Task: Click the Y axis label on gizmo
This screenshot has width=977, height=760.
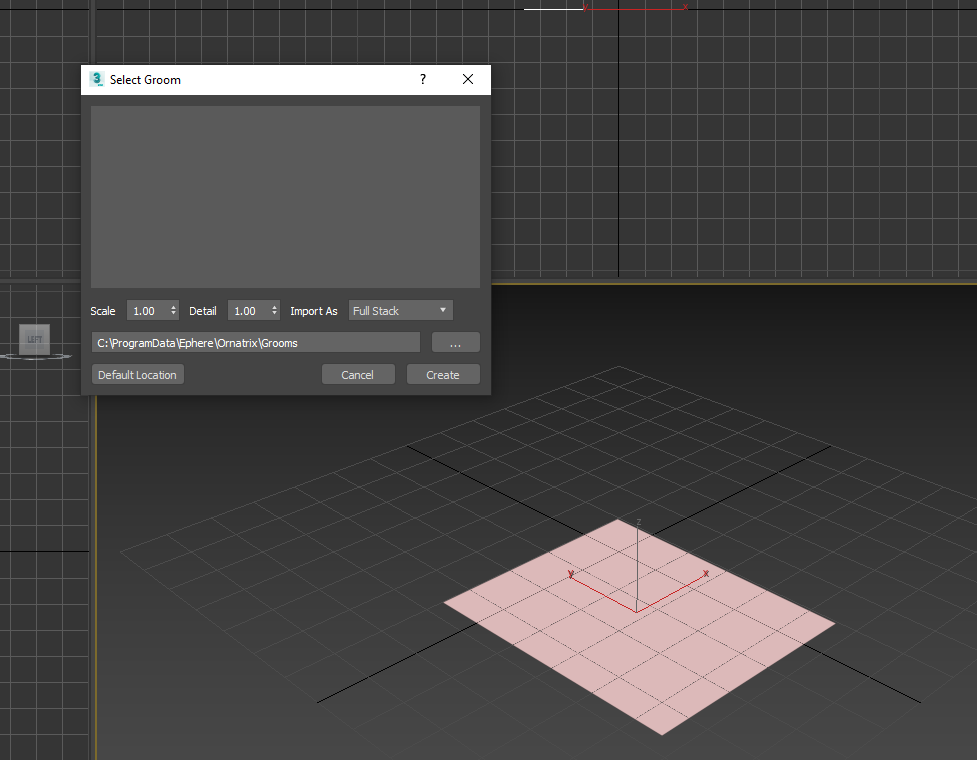Action: 570,575
